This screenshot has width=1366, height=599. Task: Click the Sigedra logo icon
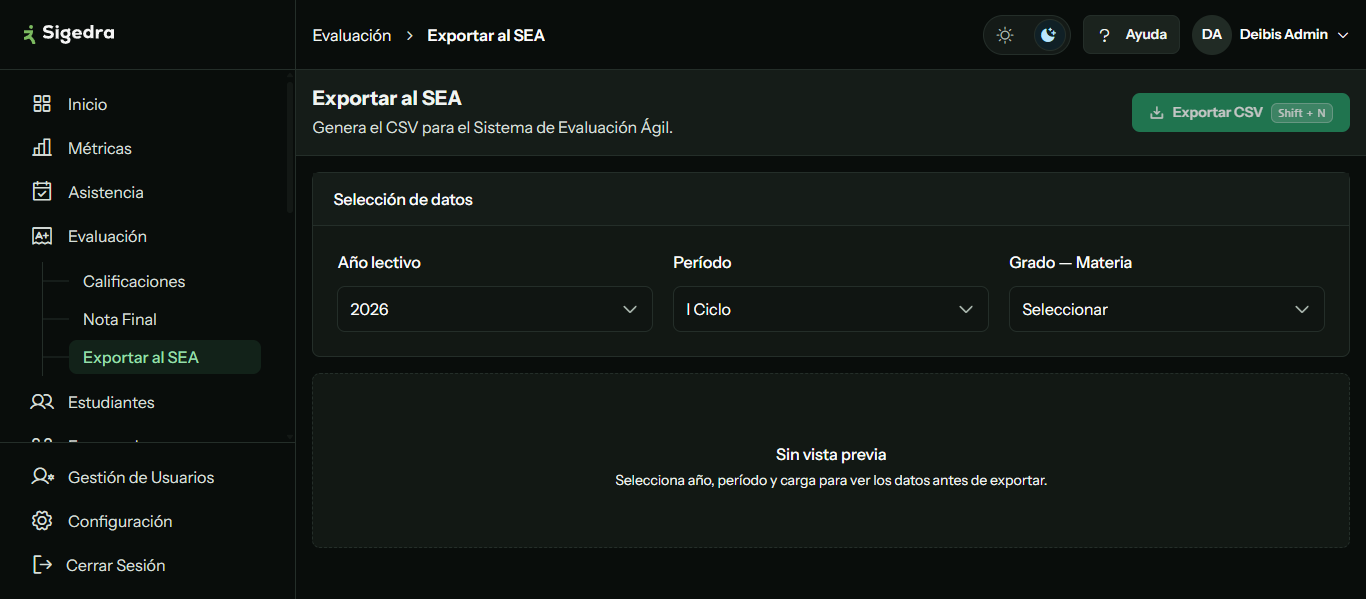pos(30,34)
